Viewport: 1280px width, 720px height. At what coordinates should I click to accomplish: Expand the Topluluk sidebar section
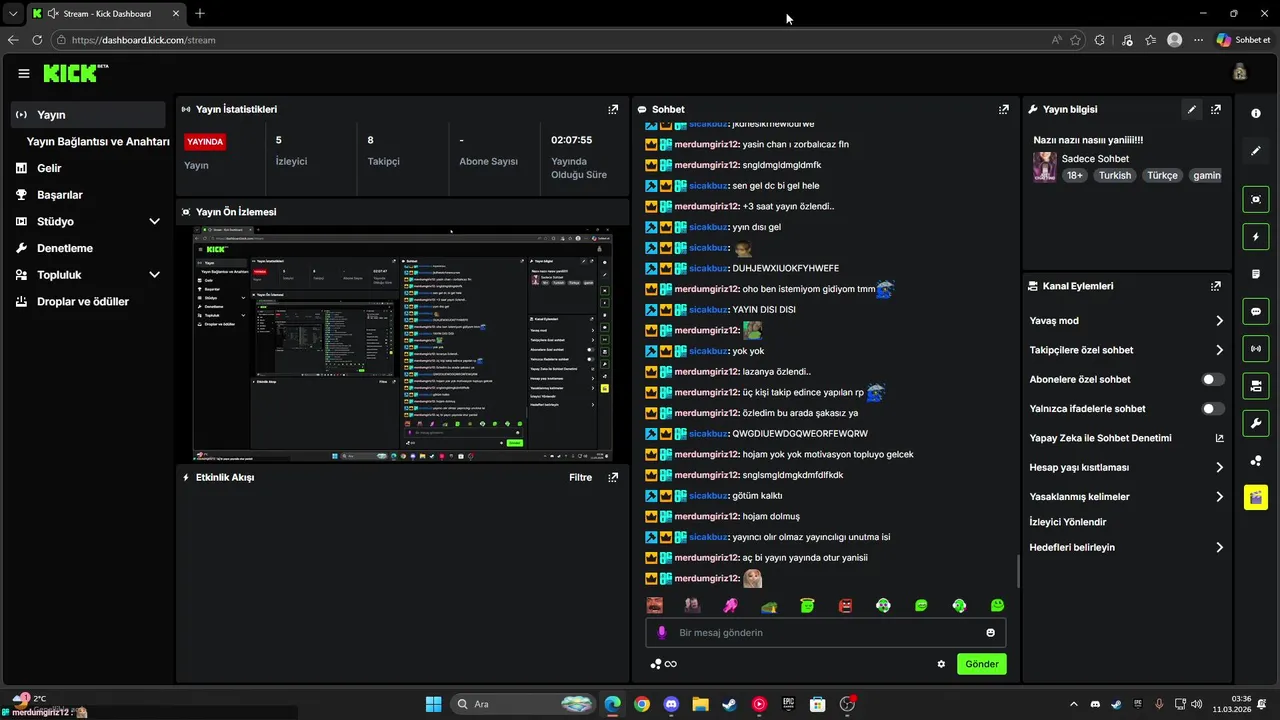tap(154, 275)
